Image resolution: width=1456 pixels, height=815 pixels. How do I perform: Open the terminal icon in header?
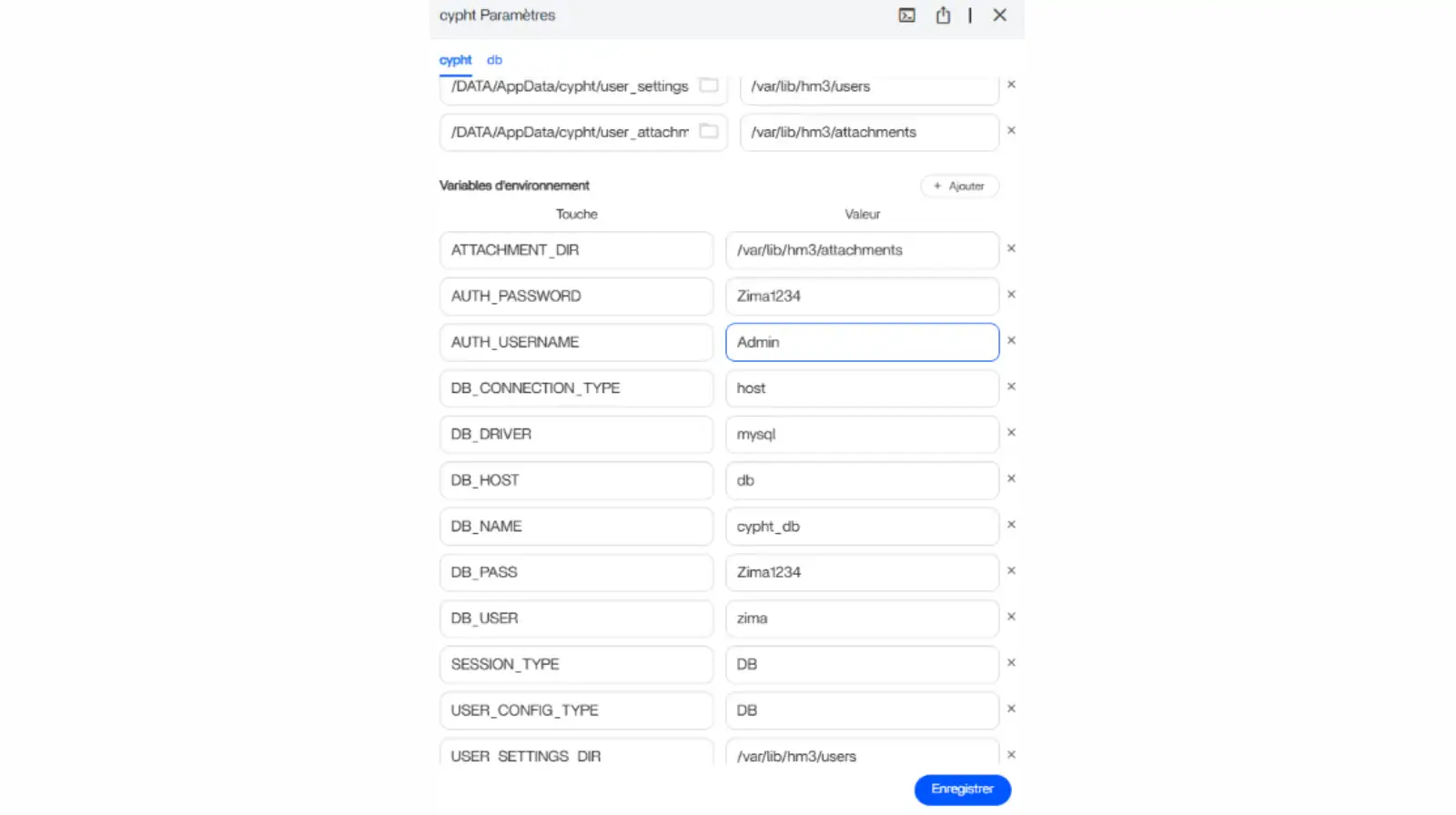click(x=906, y=15)
